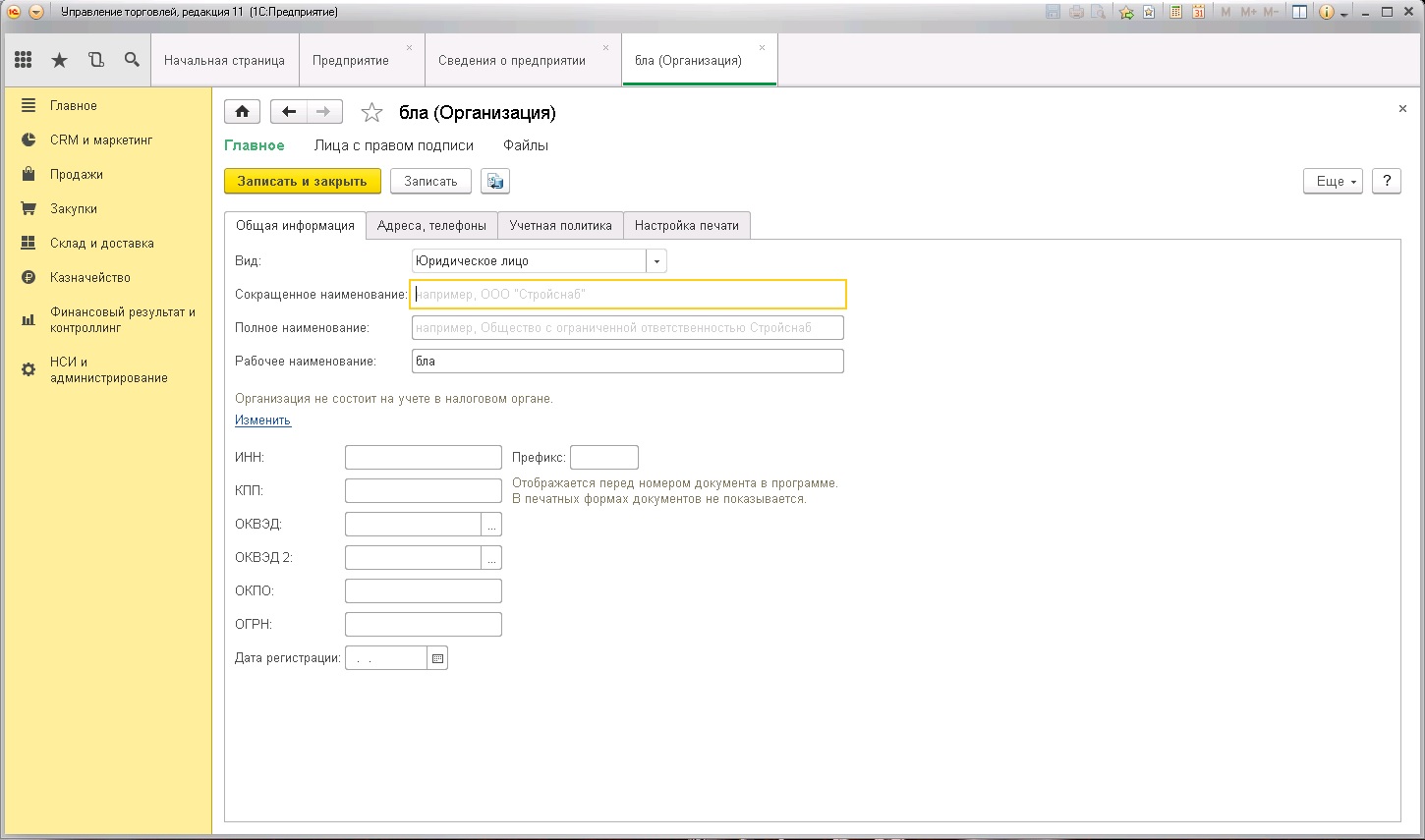Open the Еще dropdown menu
The image size is (1425, 840).
click(1333, 181)
